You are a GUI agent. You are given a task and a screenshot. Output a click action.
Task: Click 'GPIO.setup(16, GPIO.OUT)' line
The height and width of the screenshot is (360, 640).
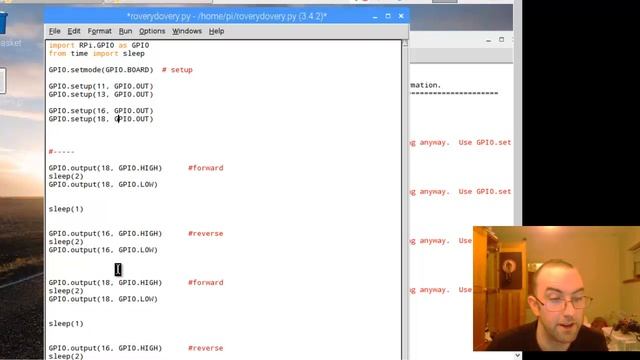pos(101,111)
